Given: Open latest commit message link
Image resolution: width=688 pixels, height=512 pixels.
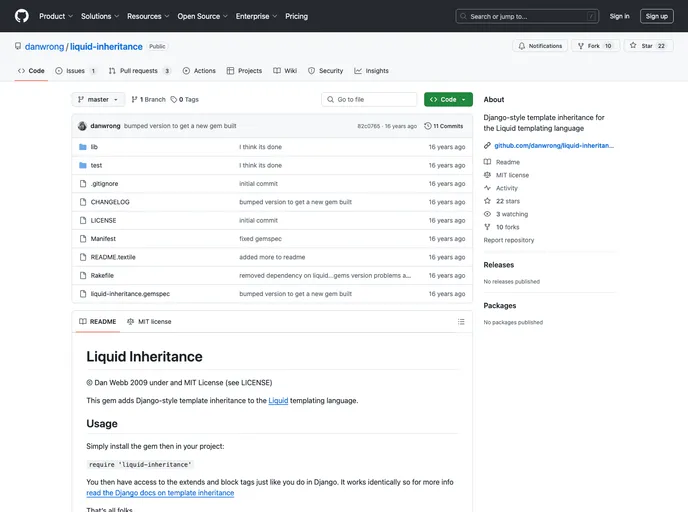Looking at the screenshot, I should tap(180, 126).
